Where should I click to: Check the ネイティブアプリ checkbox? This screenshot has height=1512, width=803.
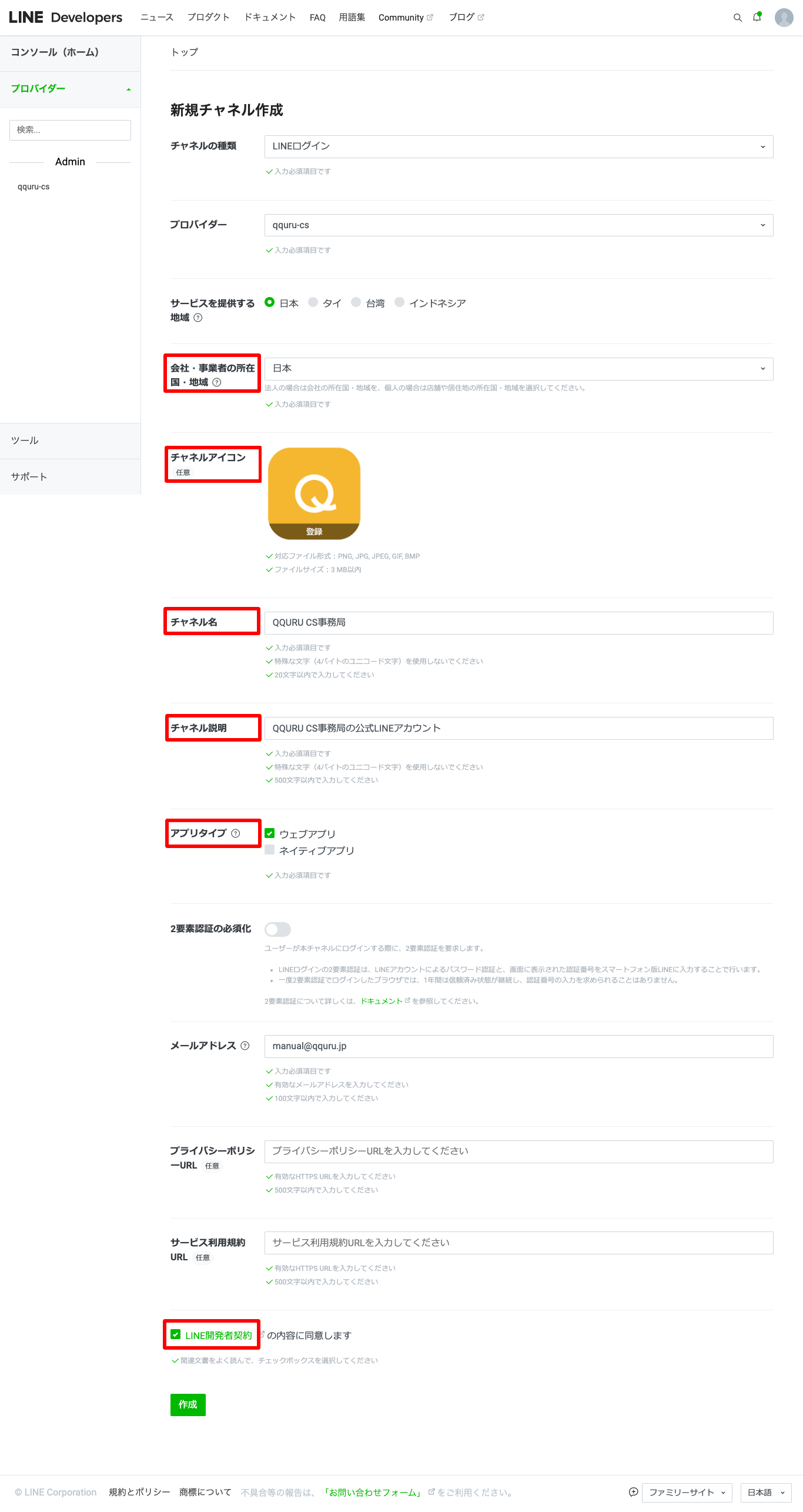coord(270,850)
